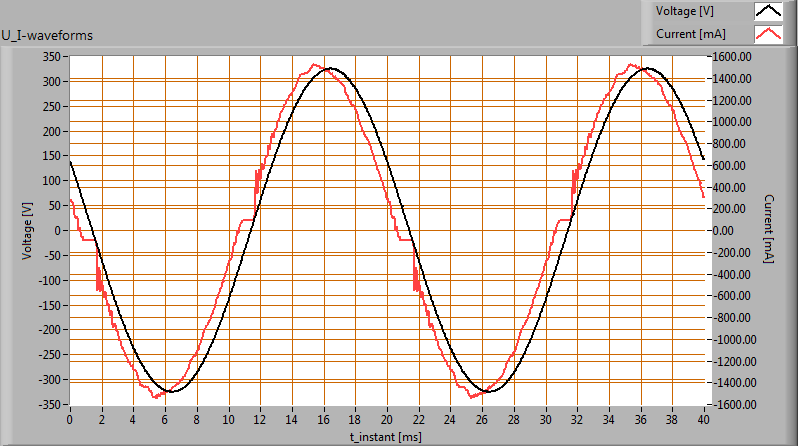
Task: Click the 30 tick mark on time axis
Action: click(545, 419)
